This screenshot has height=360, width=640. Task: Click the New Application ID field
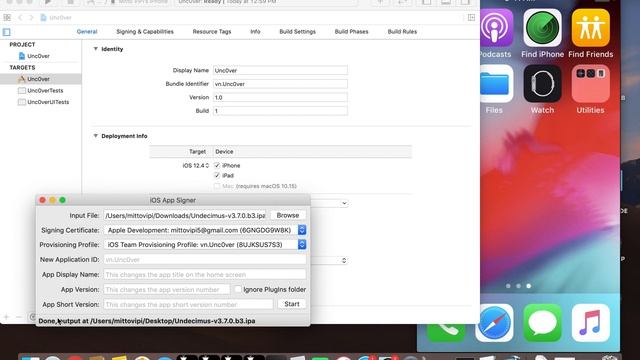tap(205, 260)
